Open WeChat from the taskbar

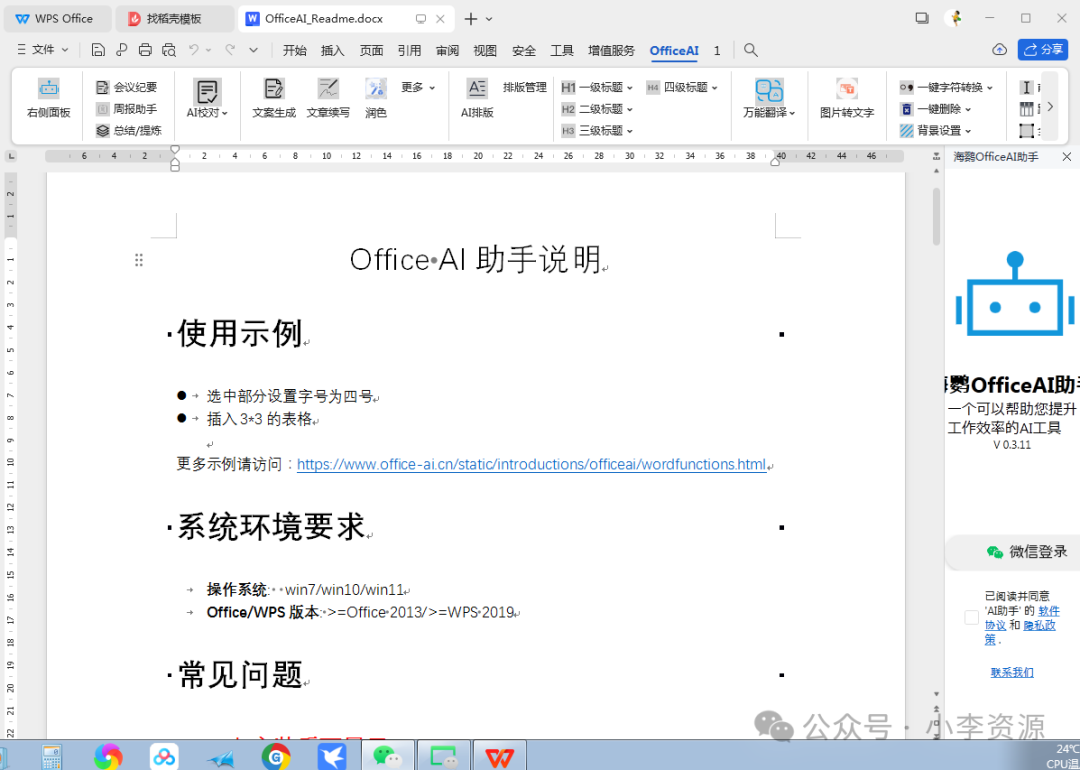click(x=387, y=757)
